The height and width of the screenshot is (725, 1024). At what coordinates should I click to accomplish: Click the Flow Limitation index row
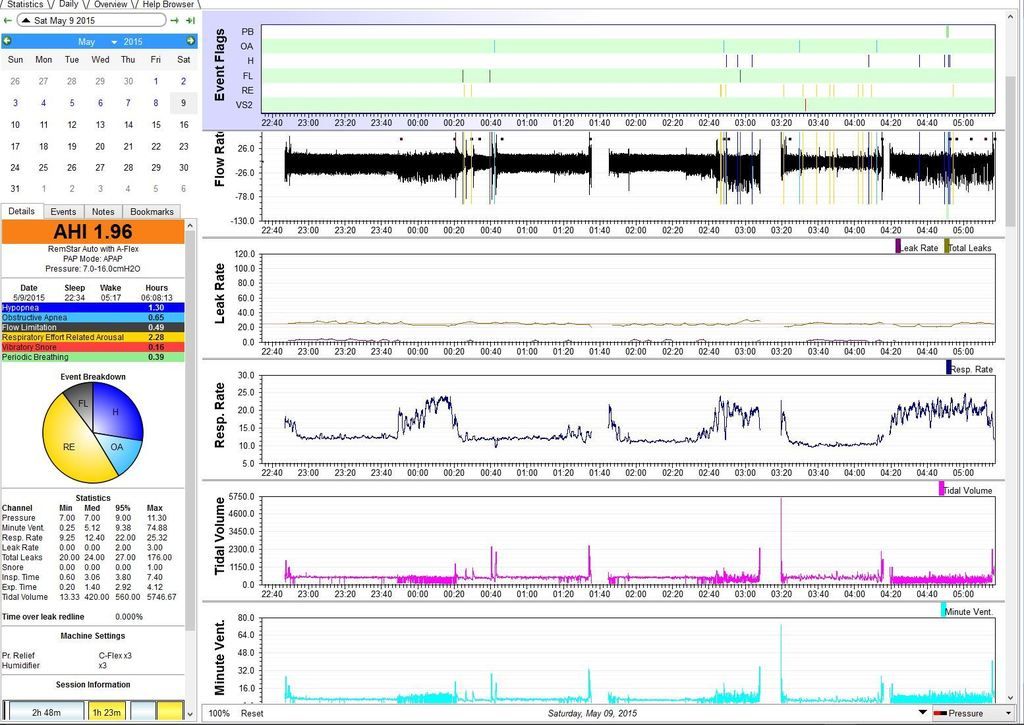point(93,327)
